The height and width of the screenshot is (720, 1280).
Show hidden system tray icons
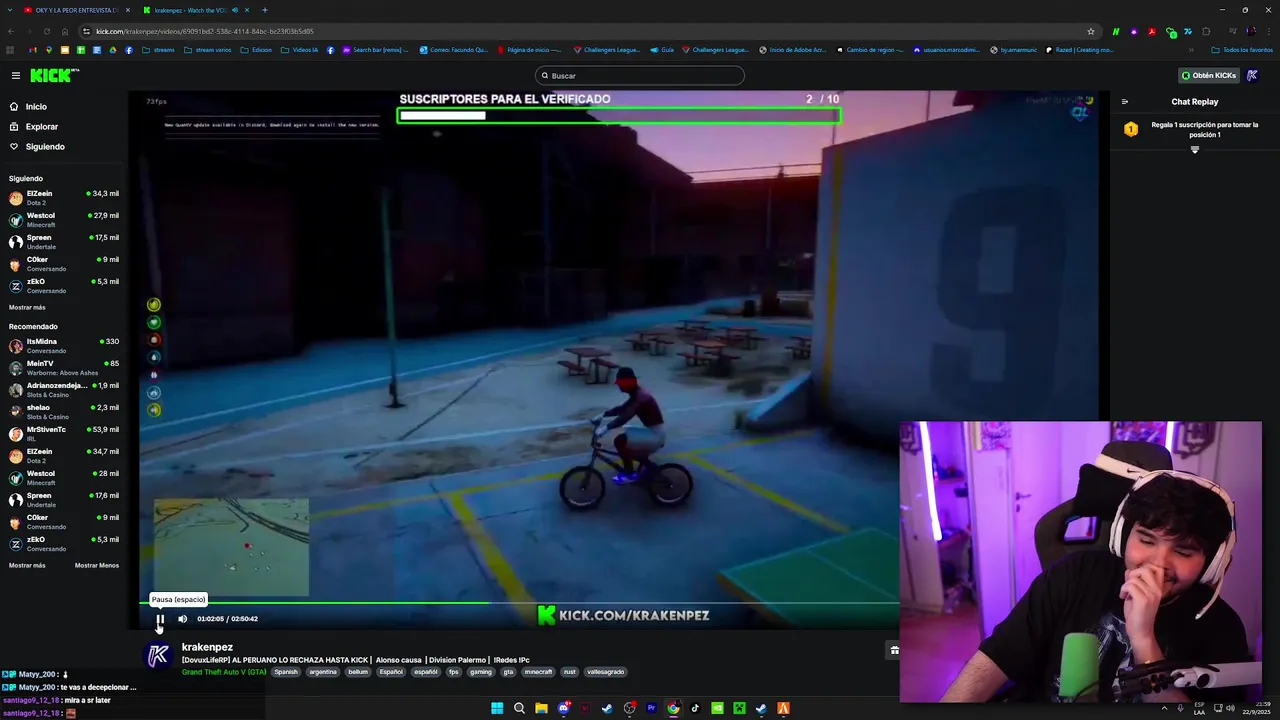(x=1164, y=708)
